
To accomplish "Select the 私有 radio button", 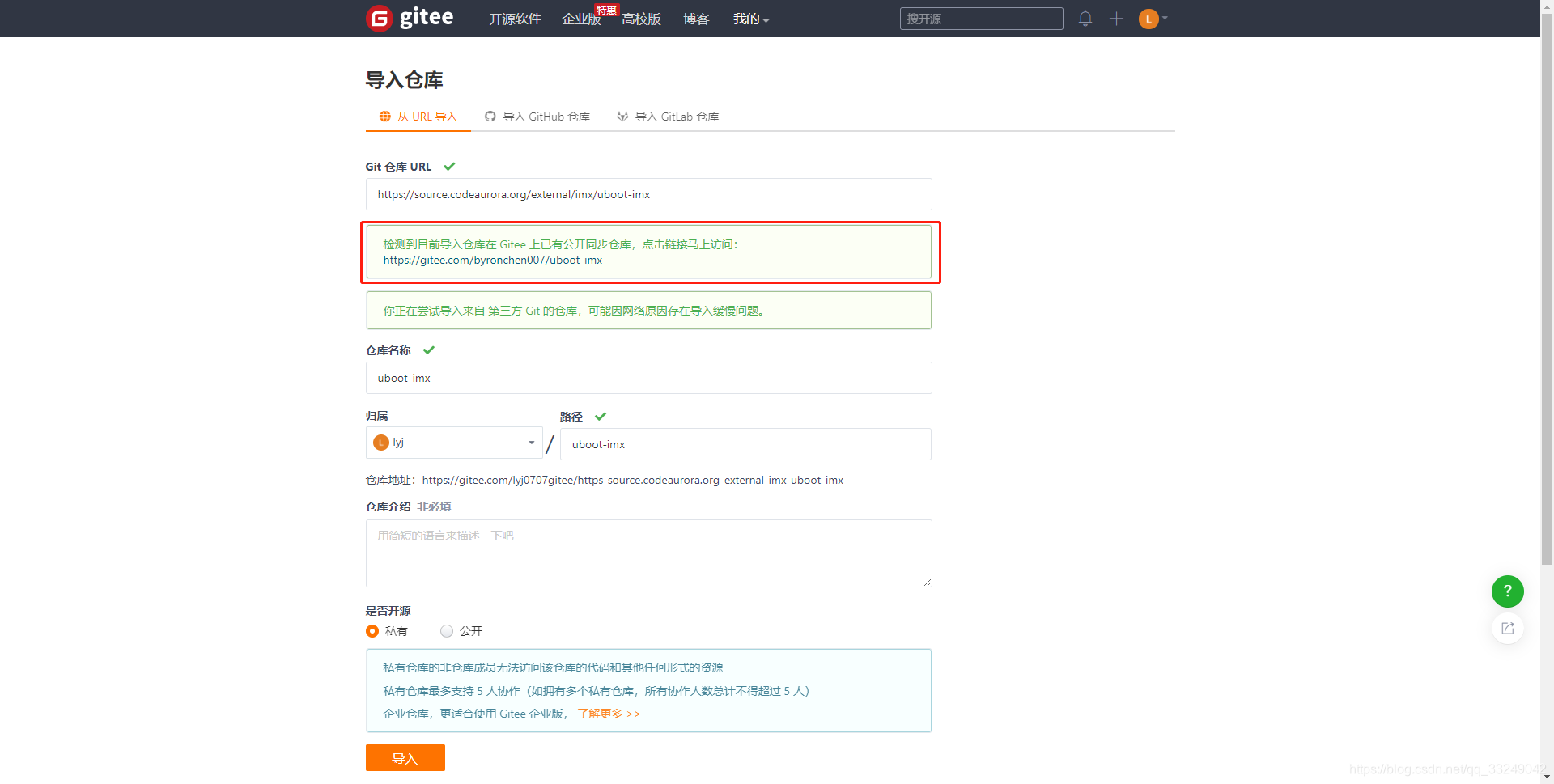I will 372,631.
